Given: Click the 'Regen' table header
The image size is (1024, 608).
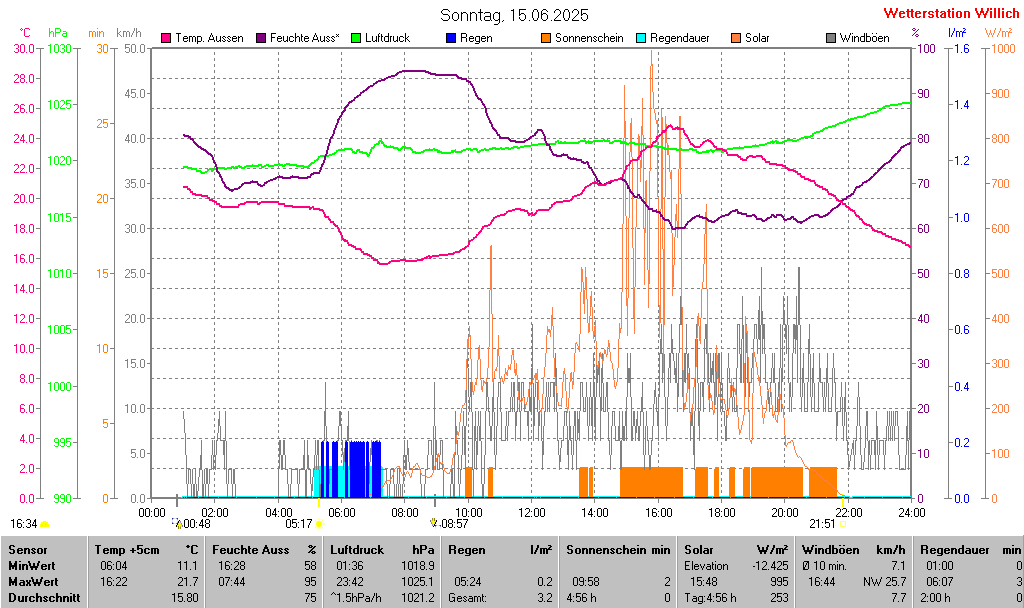Looking at the screenshot, I should (467, 551).
